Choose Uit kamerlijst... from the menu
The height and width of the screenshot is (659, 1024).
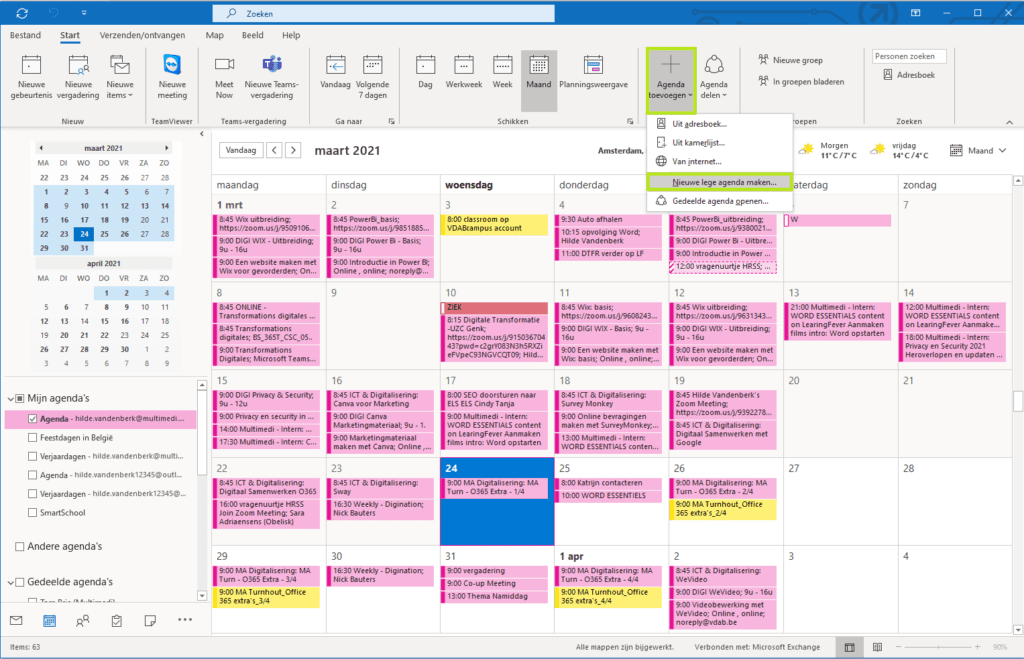coord(719,143)
